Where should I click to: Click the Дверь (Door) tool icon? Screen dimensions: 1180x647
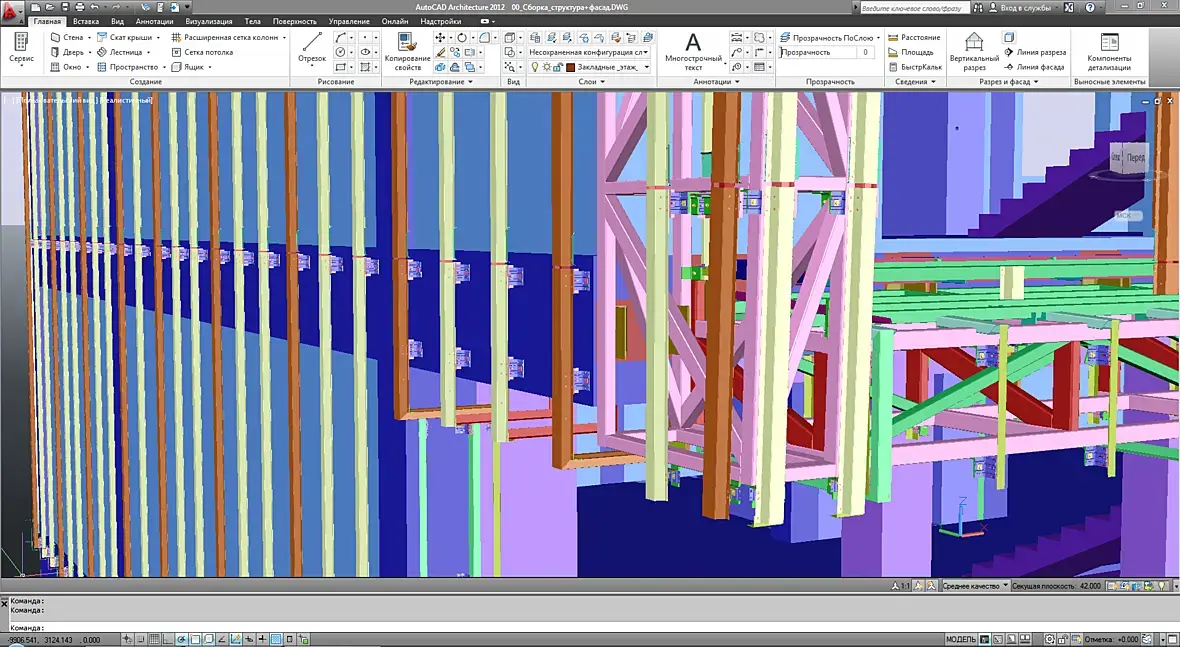[x=56, y=52]
